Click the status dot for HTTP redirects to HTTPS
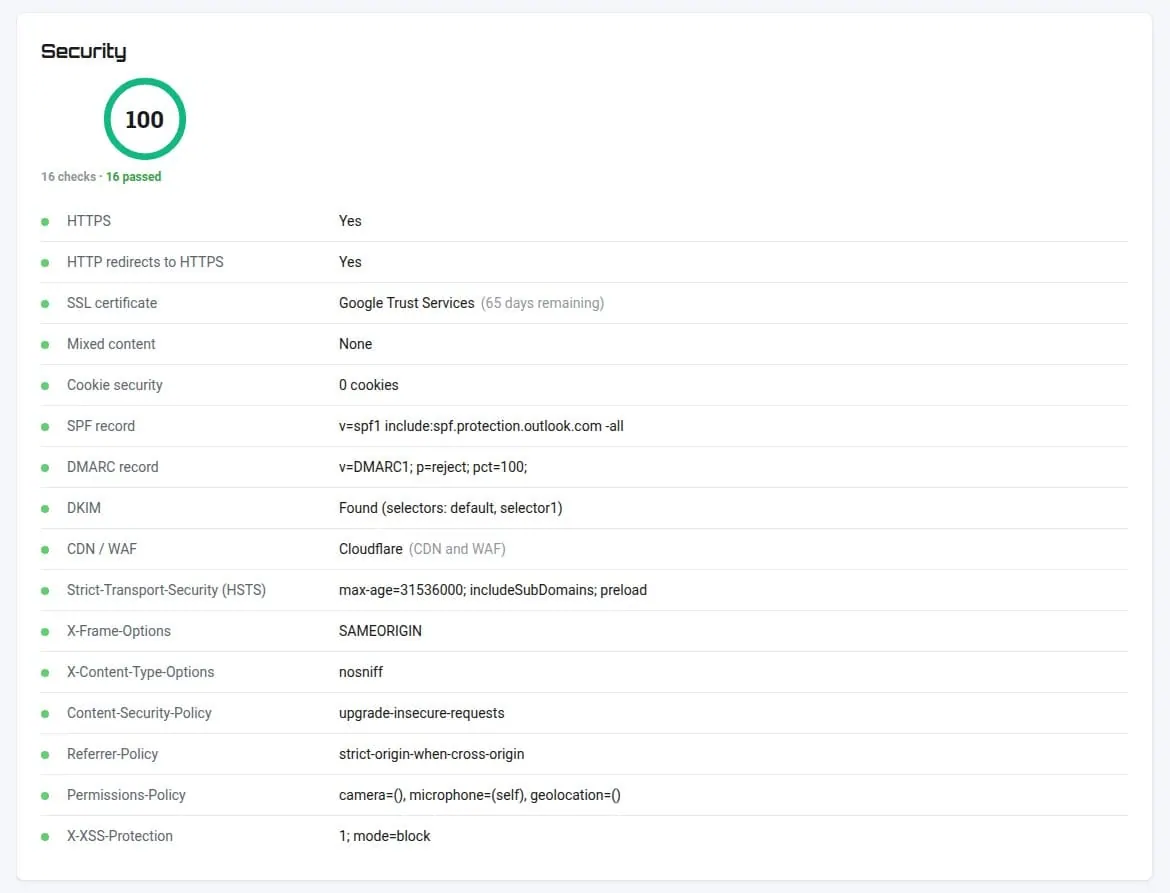Screen dimensions: 1170x893 (x=45, y=263)
